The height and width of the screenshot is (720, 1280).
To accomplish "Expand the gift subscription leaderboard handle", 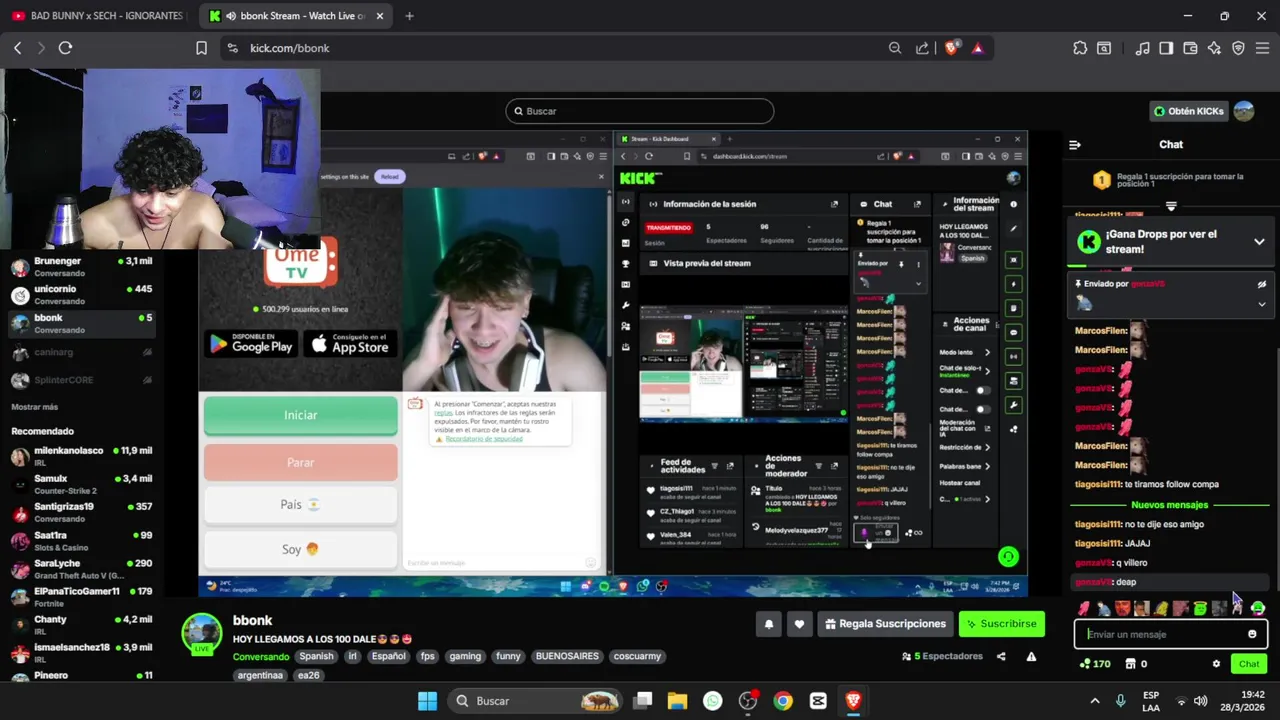I will (1171, 206).
